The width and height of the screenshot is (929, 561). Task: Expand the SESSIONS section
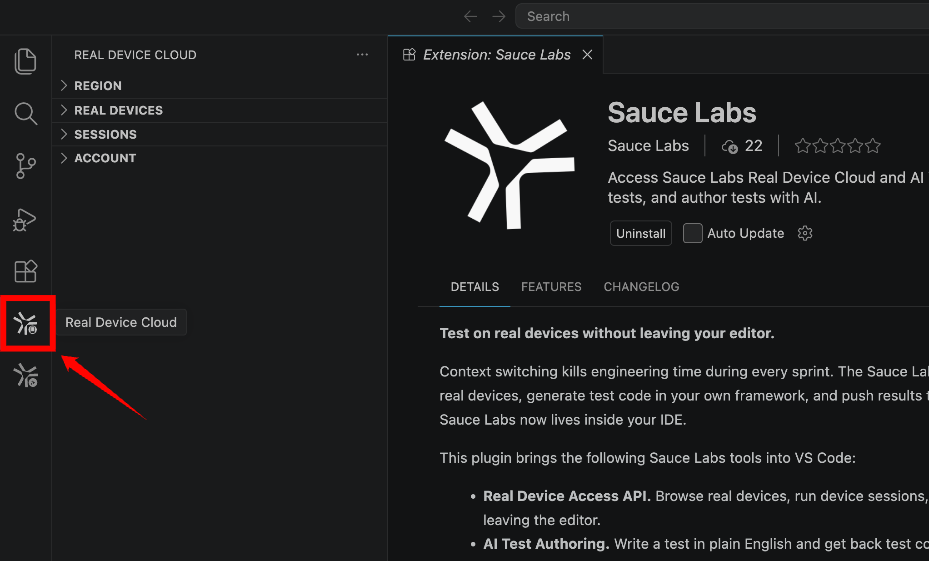click(219, 134)
